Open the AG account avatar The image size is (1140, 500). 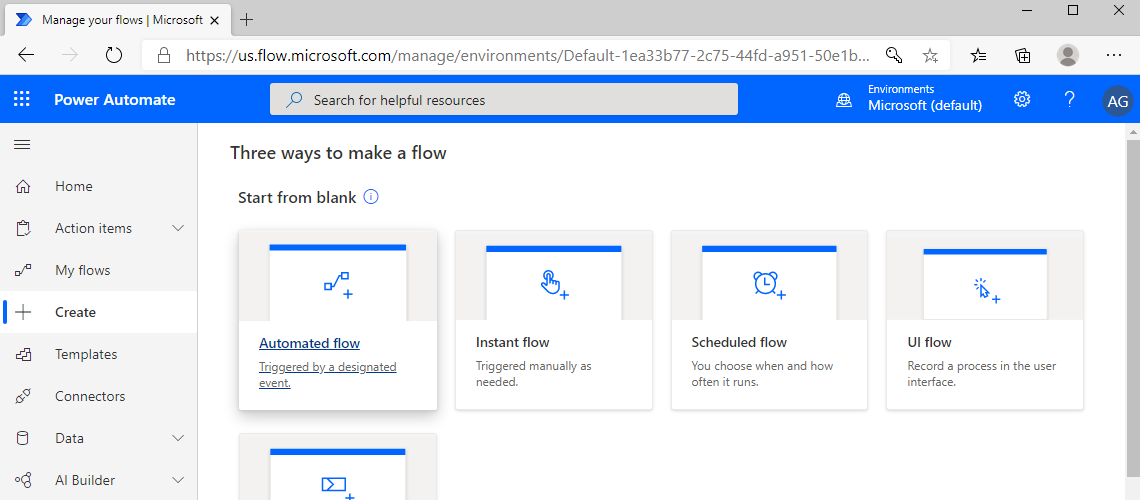coord(1117,101)
